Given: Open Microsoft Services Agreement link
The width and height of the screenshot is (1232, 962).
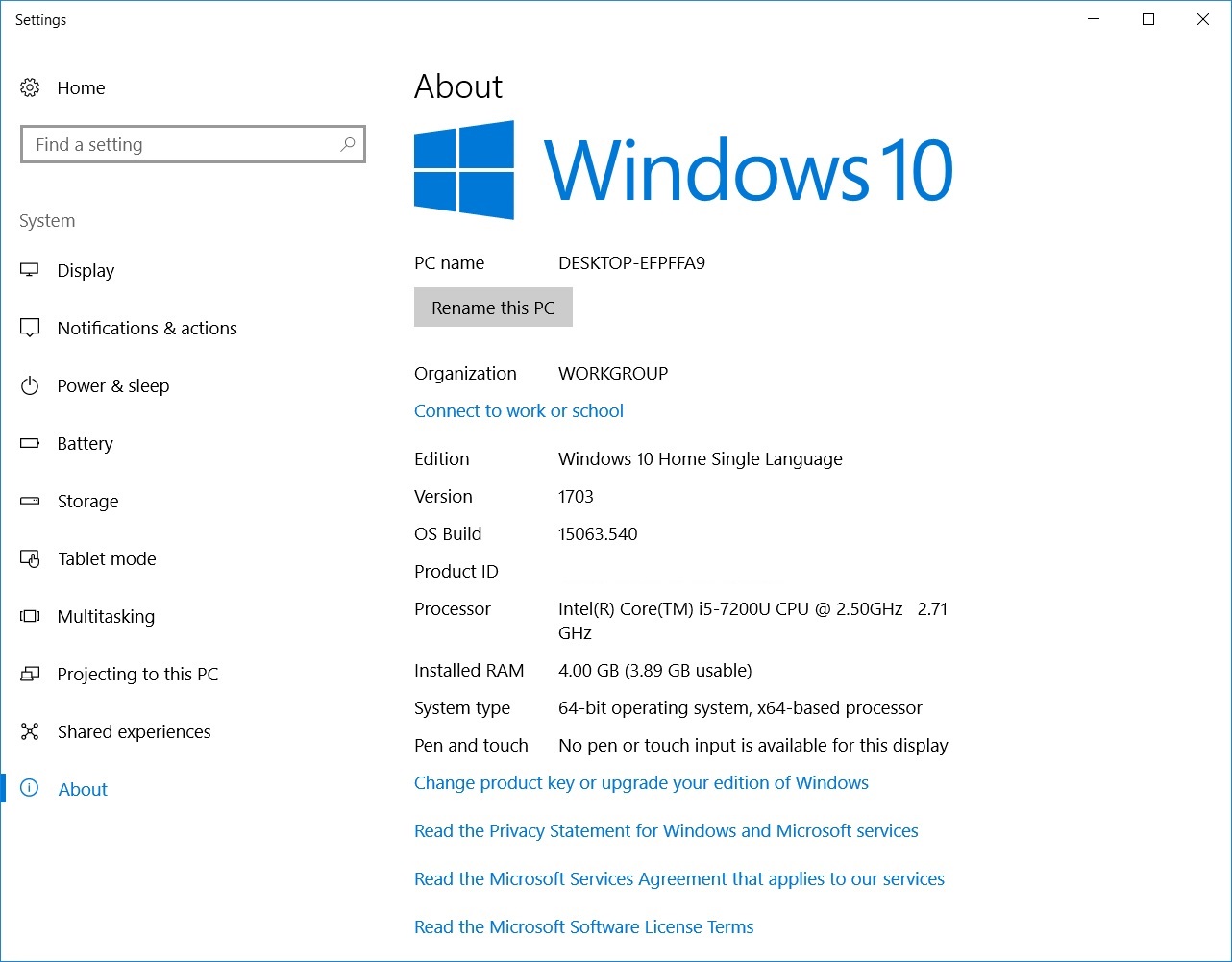Looking at the screenshot, I should (x=679, y=878).
